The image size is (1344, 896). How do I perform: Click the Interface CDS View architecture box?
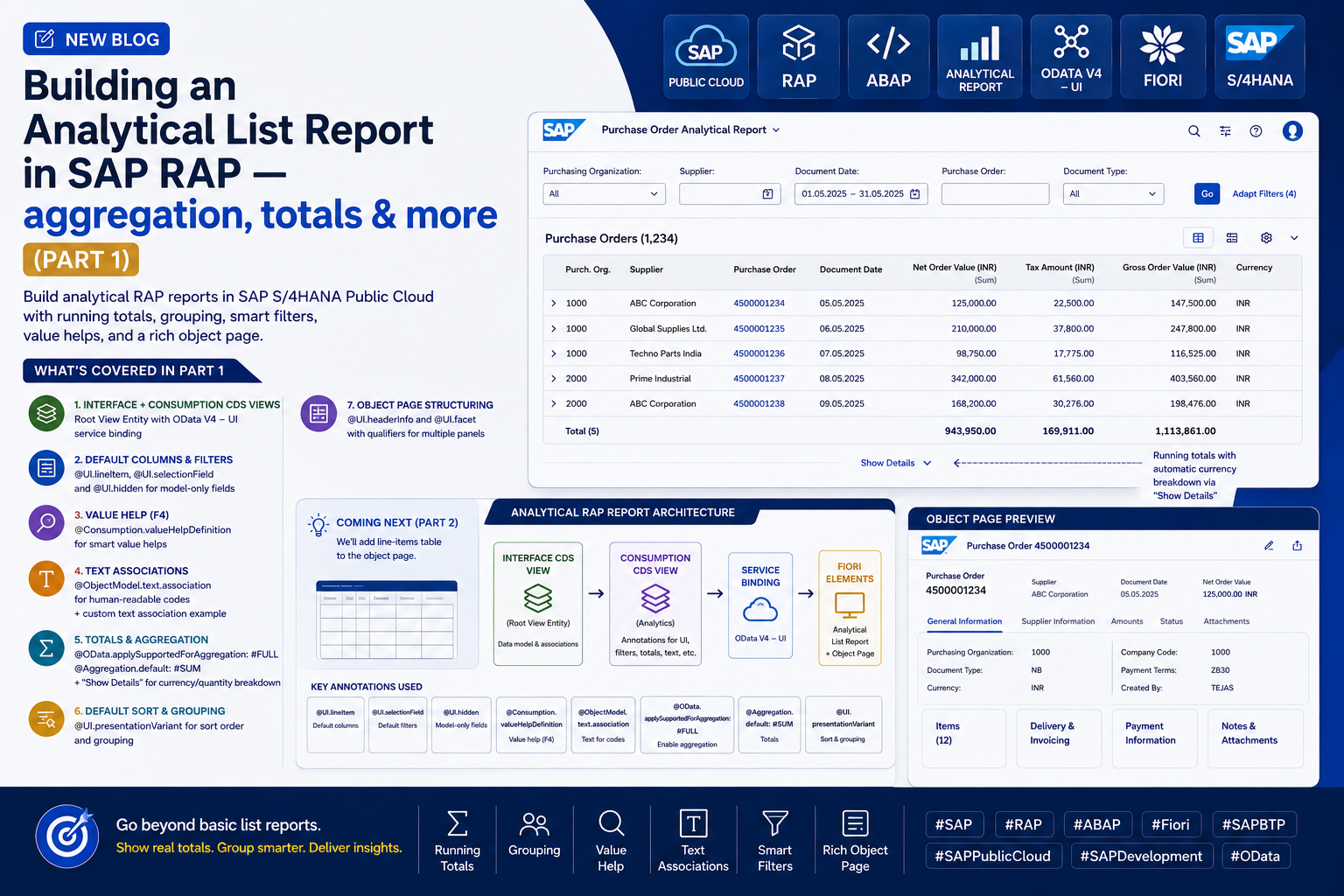(538, 604)
